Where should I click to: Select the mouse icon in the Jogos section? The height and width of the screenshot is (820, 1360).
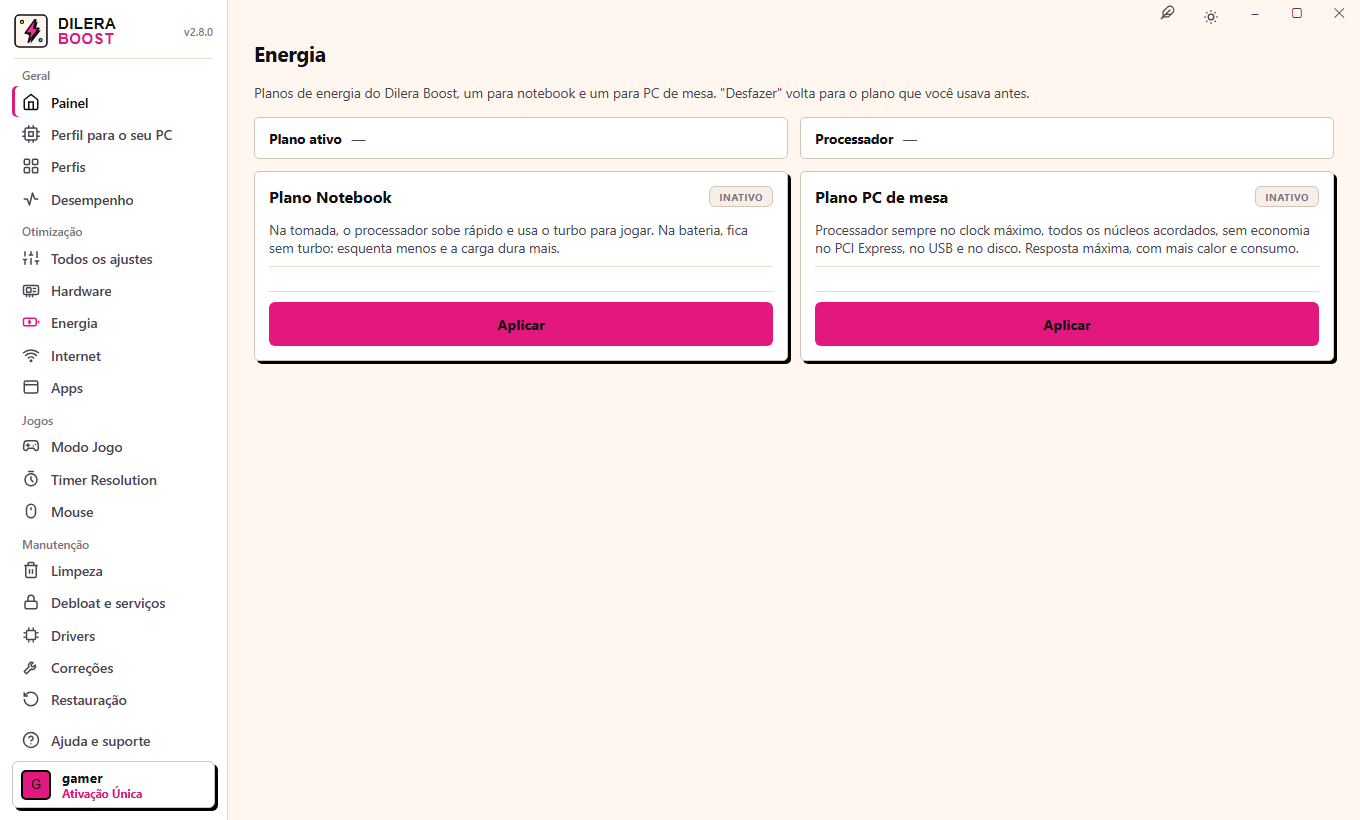tap(31, 512)
